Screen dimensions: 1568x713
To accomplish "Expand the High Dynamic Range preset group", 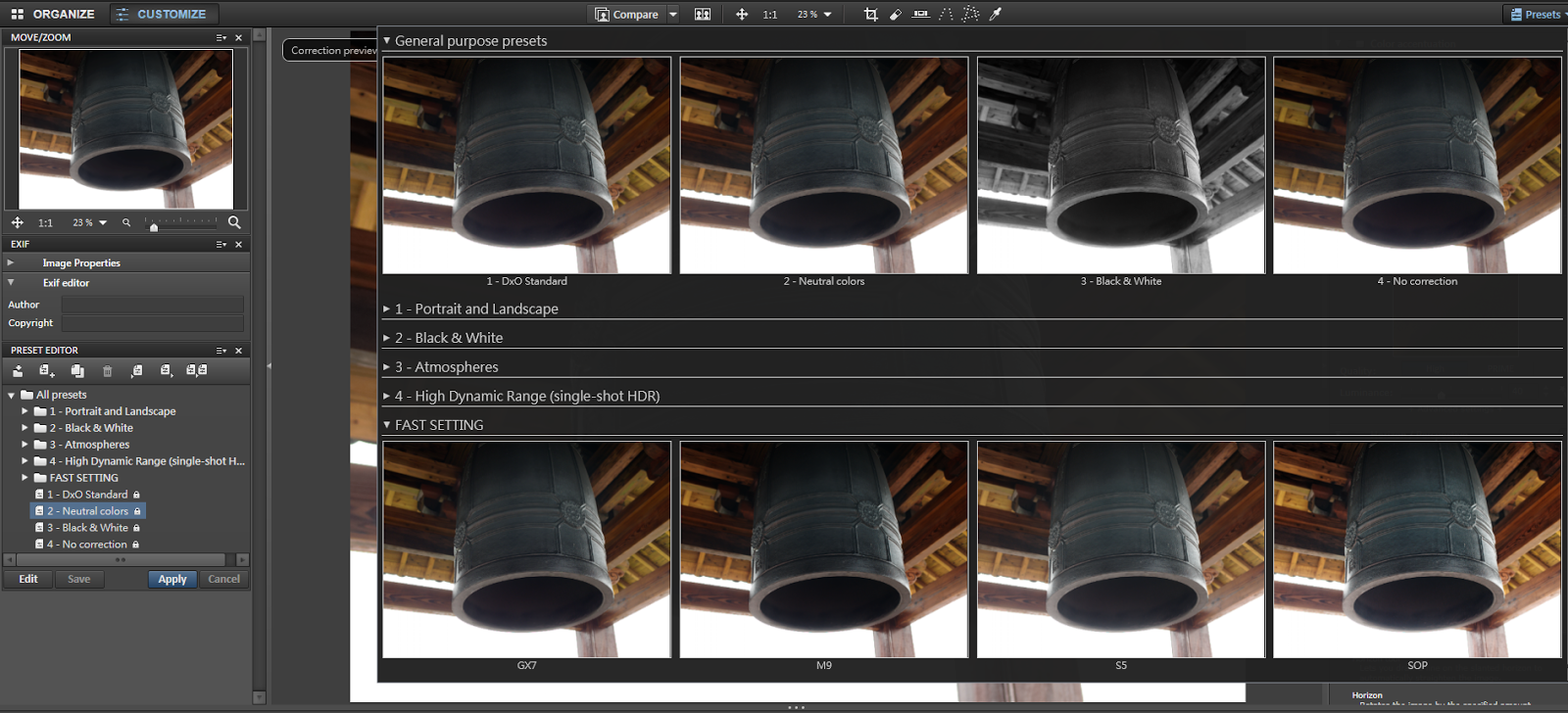I will click(x=387, y=396).
